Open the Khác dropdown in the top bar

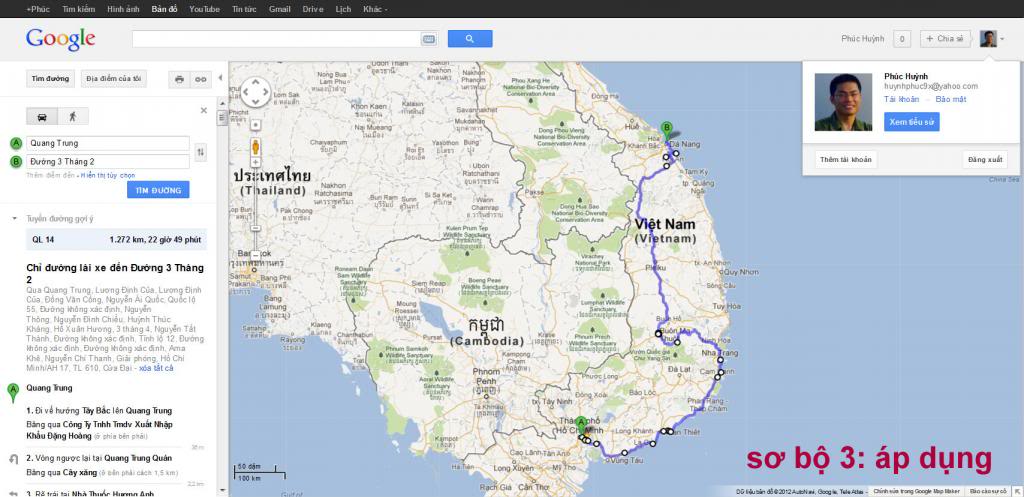(375, 9)
